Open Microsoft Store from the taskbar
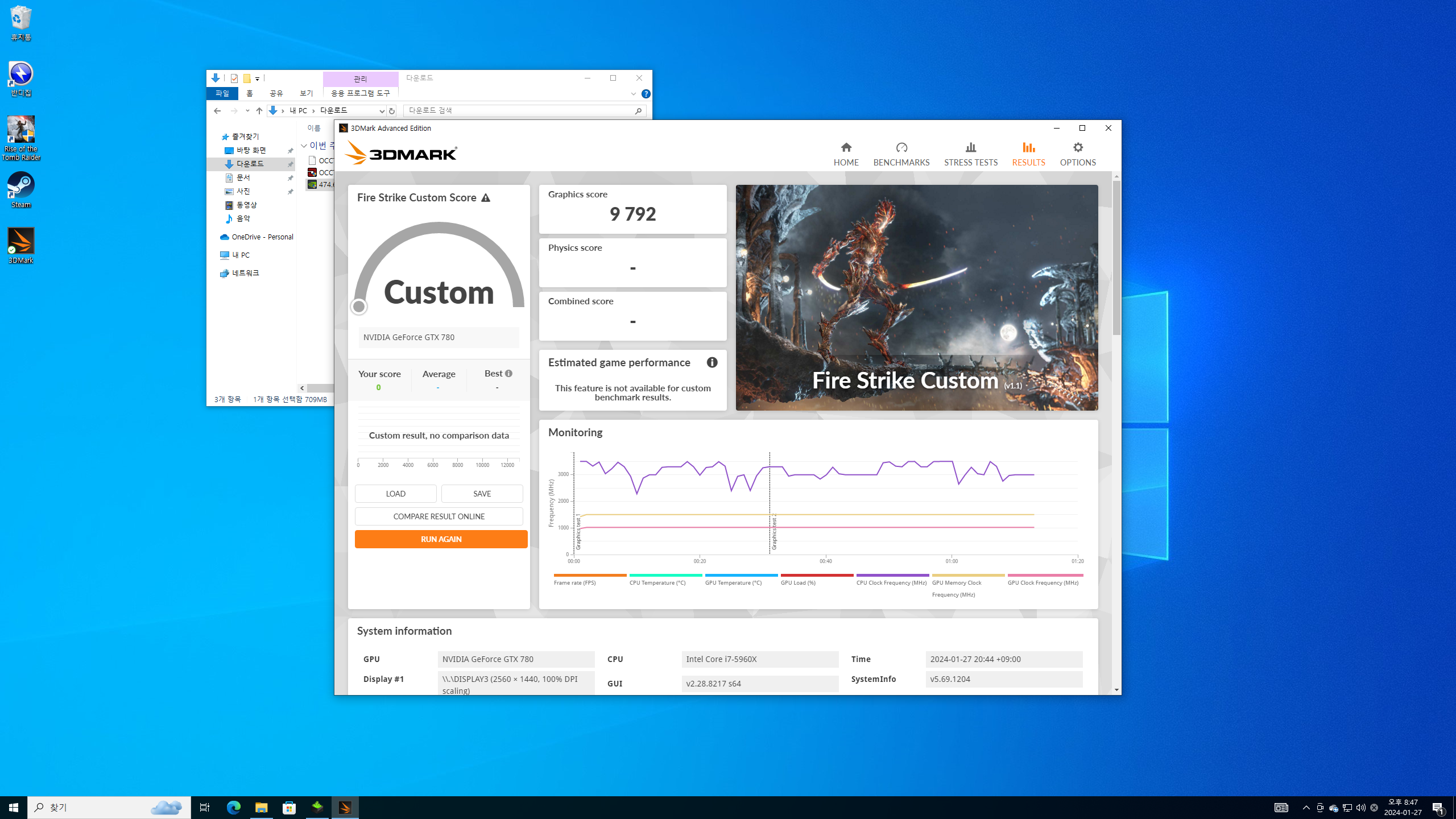Viewport: 1456px width, 819px height. click(289, 808)
